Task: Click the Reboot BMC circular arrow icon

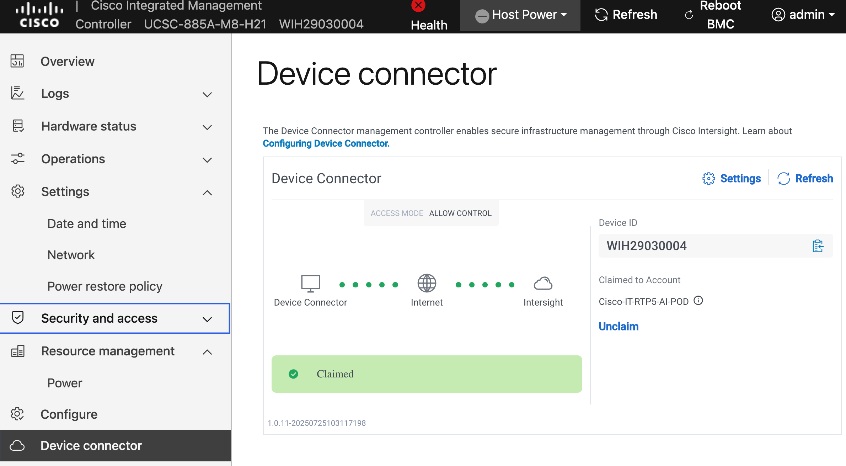Action: click(x=689, y=15)
